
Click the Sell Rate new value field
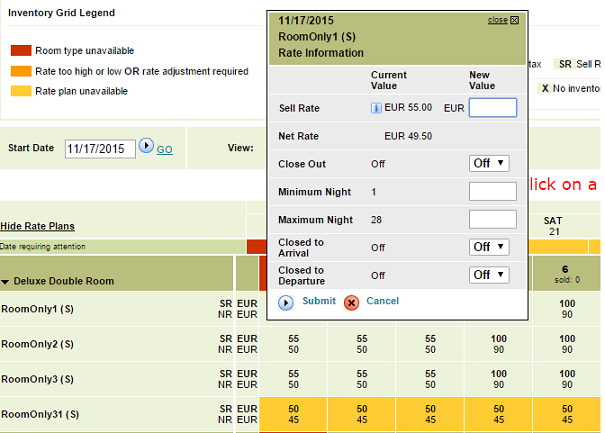pyautogui.click(x=492, y=107)
